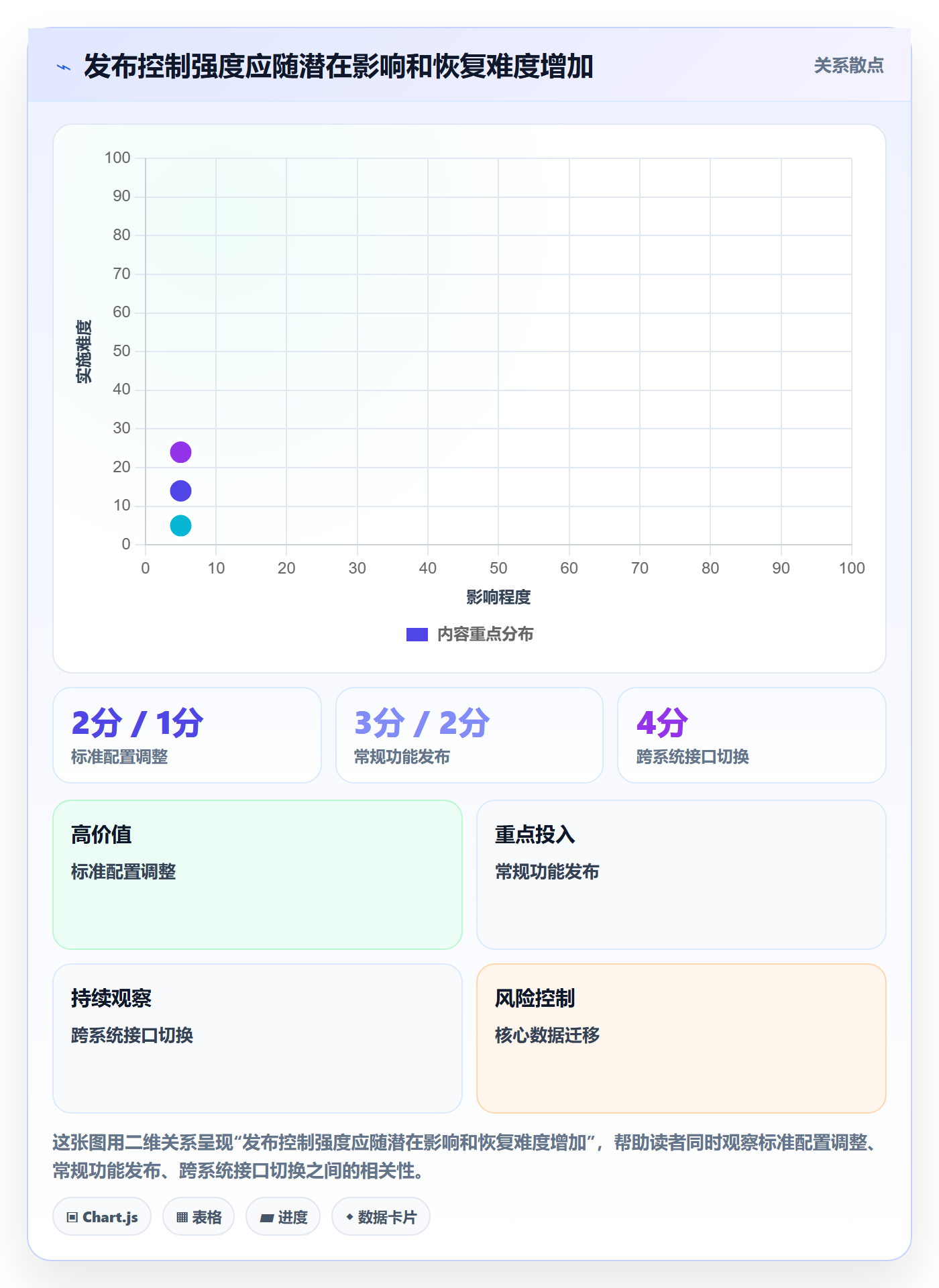The width and height of the screenshot is (939, 1288).
Task: Open the 4分 跨系统接口切换 card
Action: (x=752, y=735)
